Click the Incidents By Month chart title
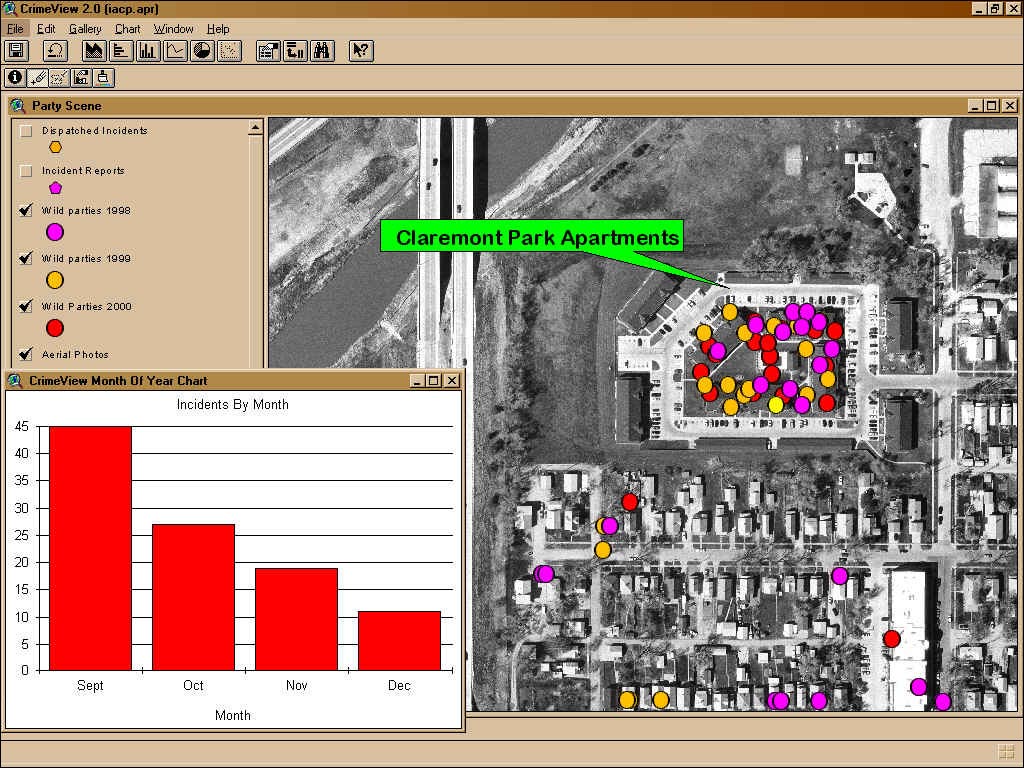The height and width of the screenshot is (768, 1024). pos(232,404)
